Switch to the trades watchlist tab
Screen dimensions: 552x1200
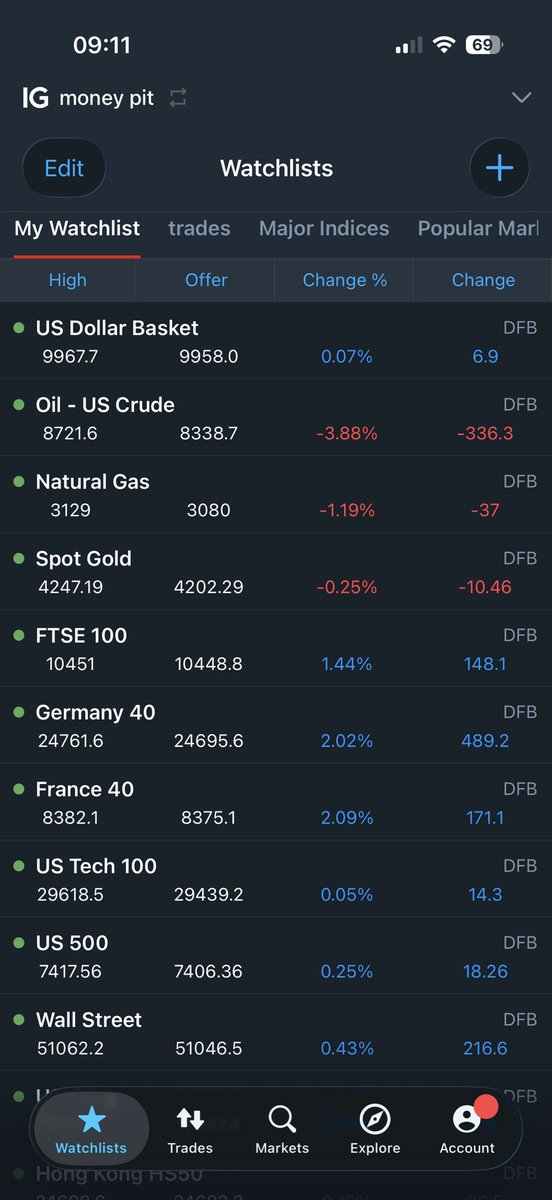click(x=199, y=228)
